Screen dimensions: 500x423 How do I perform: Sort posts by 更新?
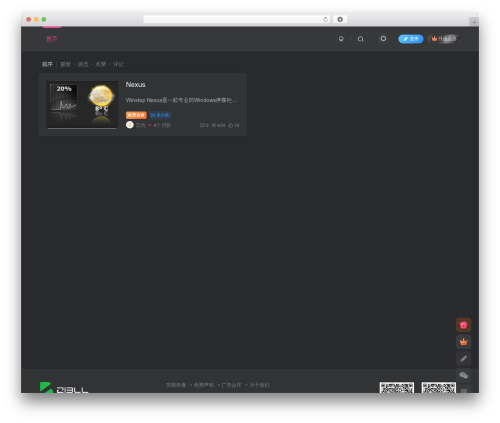tap(65, 64)
